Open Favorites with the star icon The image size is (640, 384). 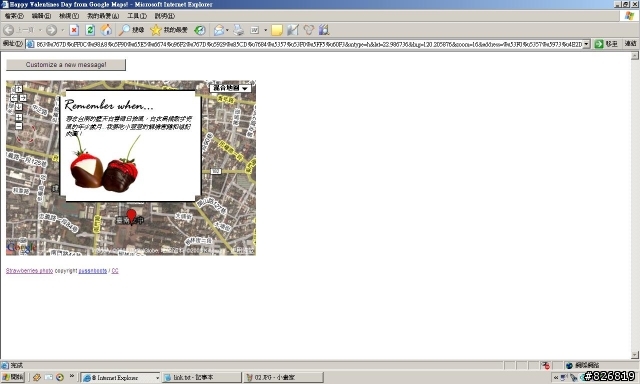coord(169,30)
